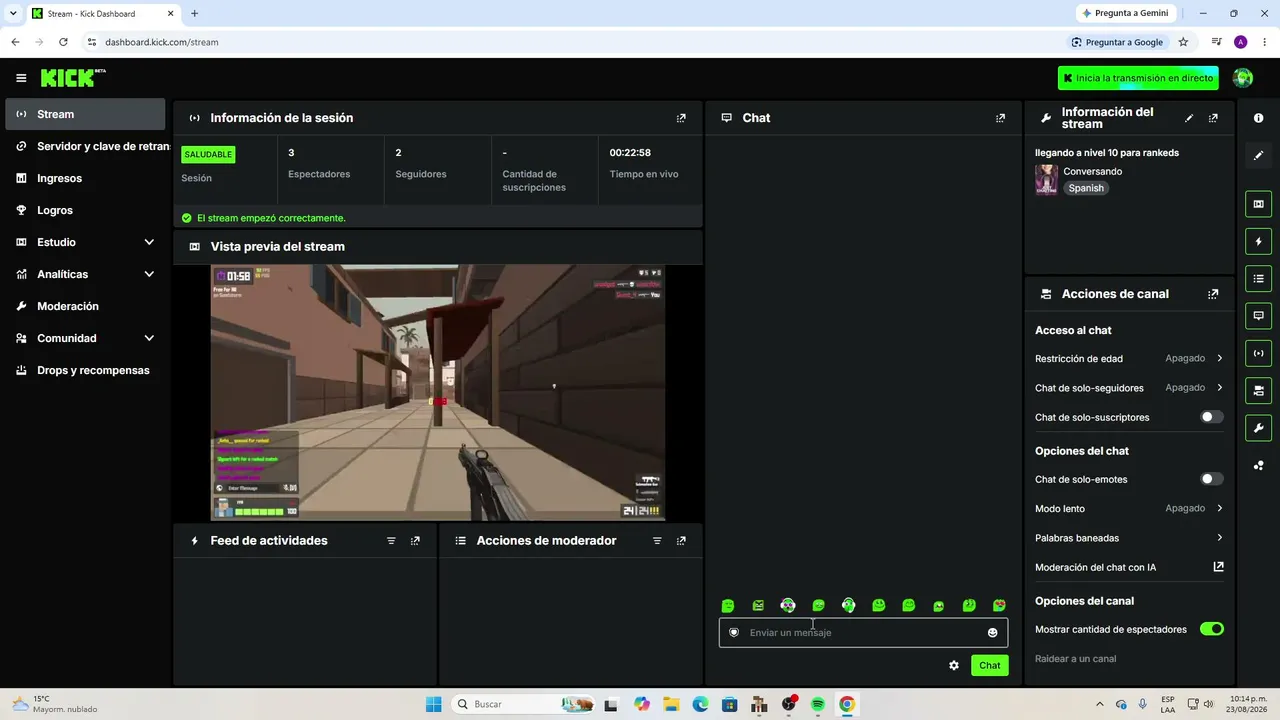Show hidden system tray icons
The height and width of the screenshot is (720, 1280).
click(x=1100, y=704)
